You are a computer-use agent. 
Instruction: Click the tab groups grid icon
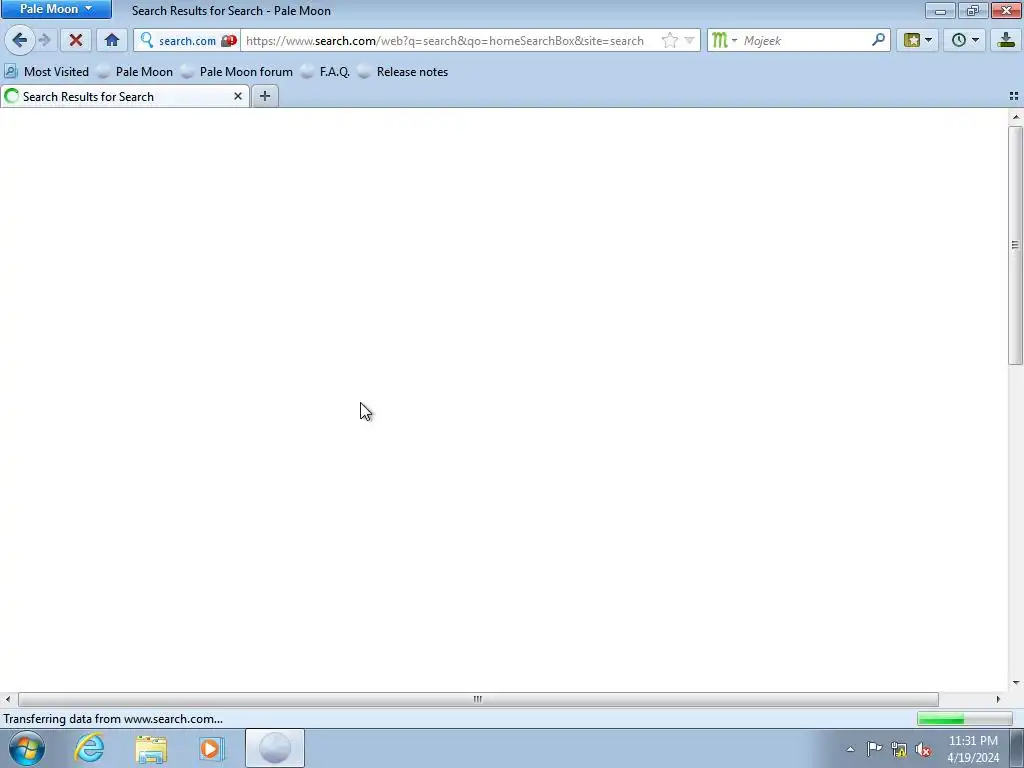tap(1014, 96)
